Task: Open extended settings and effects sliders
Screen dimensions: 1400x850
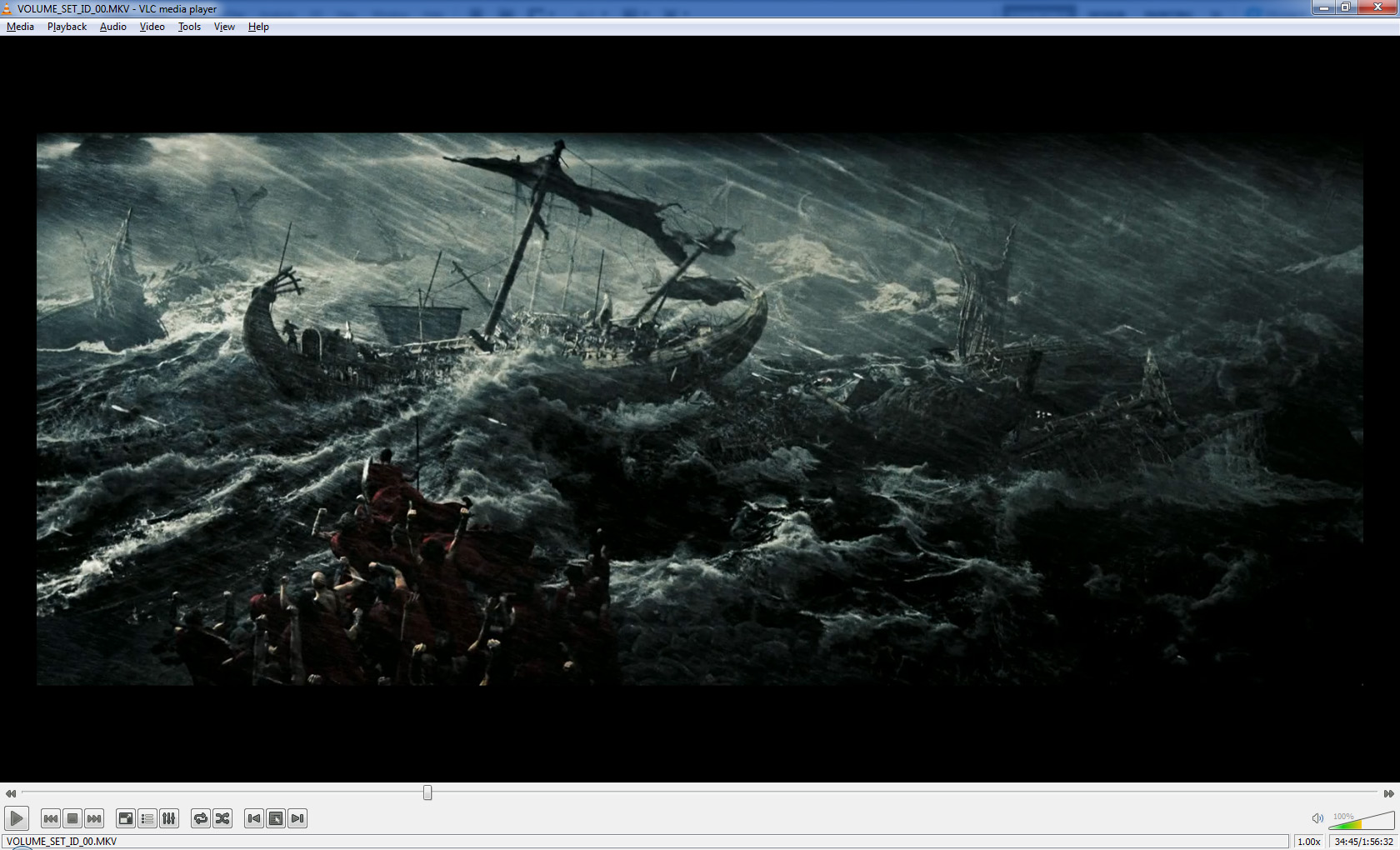Action: click(x=169, y=818)
